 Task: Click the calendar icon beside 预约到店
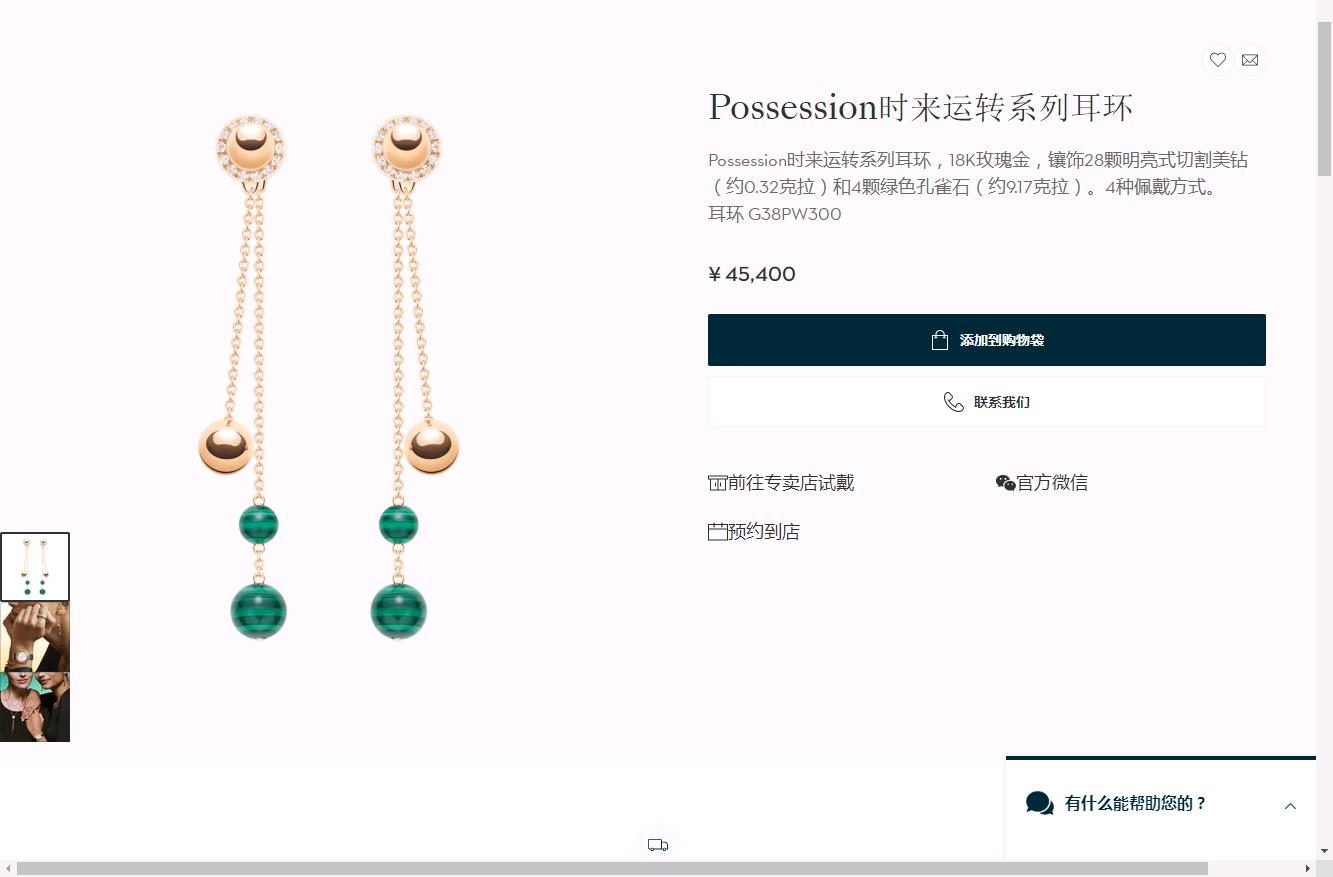[717, 532]
